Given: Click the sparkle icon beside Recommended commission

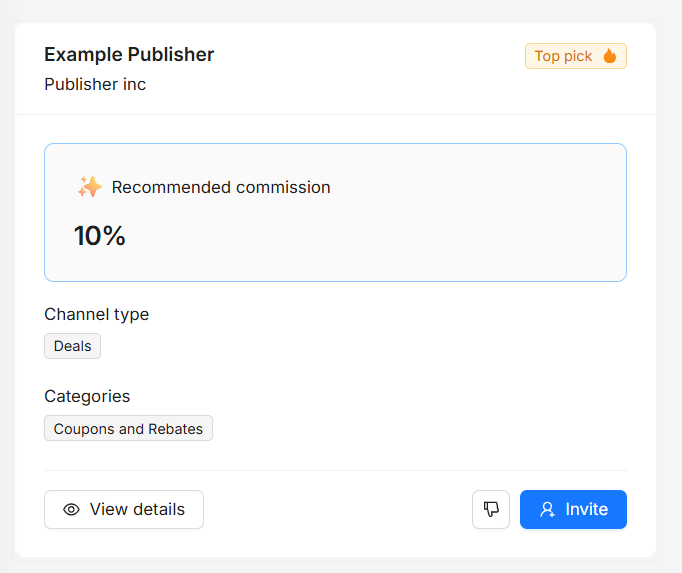Looking at the screenshot, I should (90, 187).
